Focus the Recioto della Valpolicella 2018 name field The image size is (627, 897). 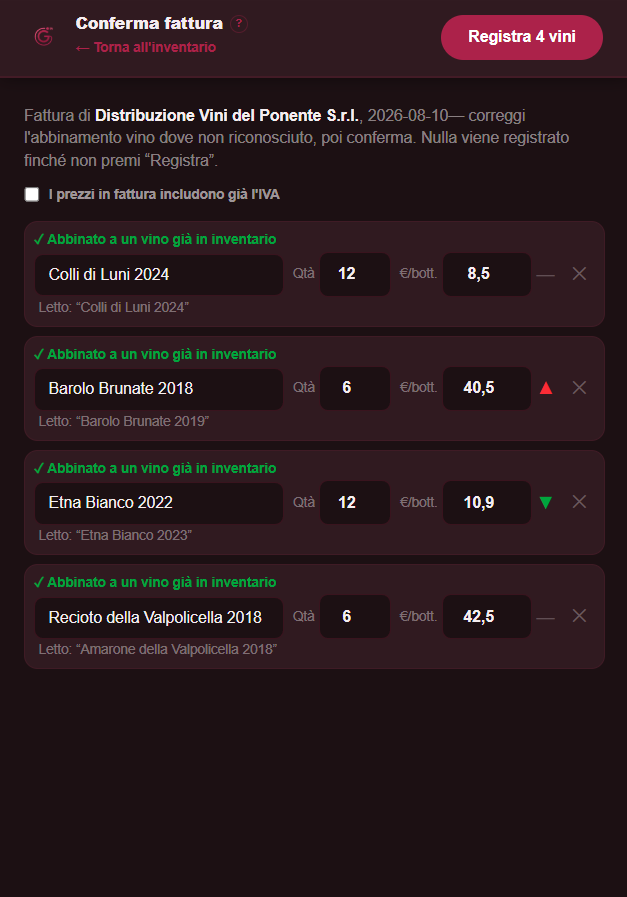coord(159,617)
